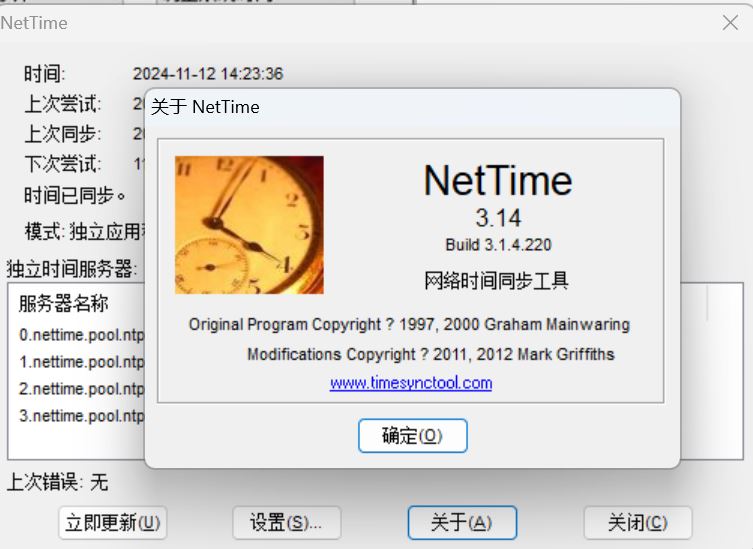Open the www.timesynctool.com link
Screen dimensions: 753x549
(x=411, y=383)
